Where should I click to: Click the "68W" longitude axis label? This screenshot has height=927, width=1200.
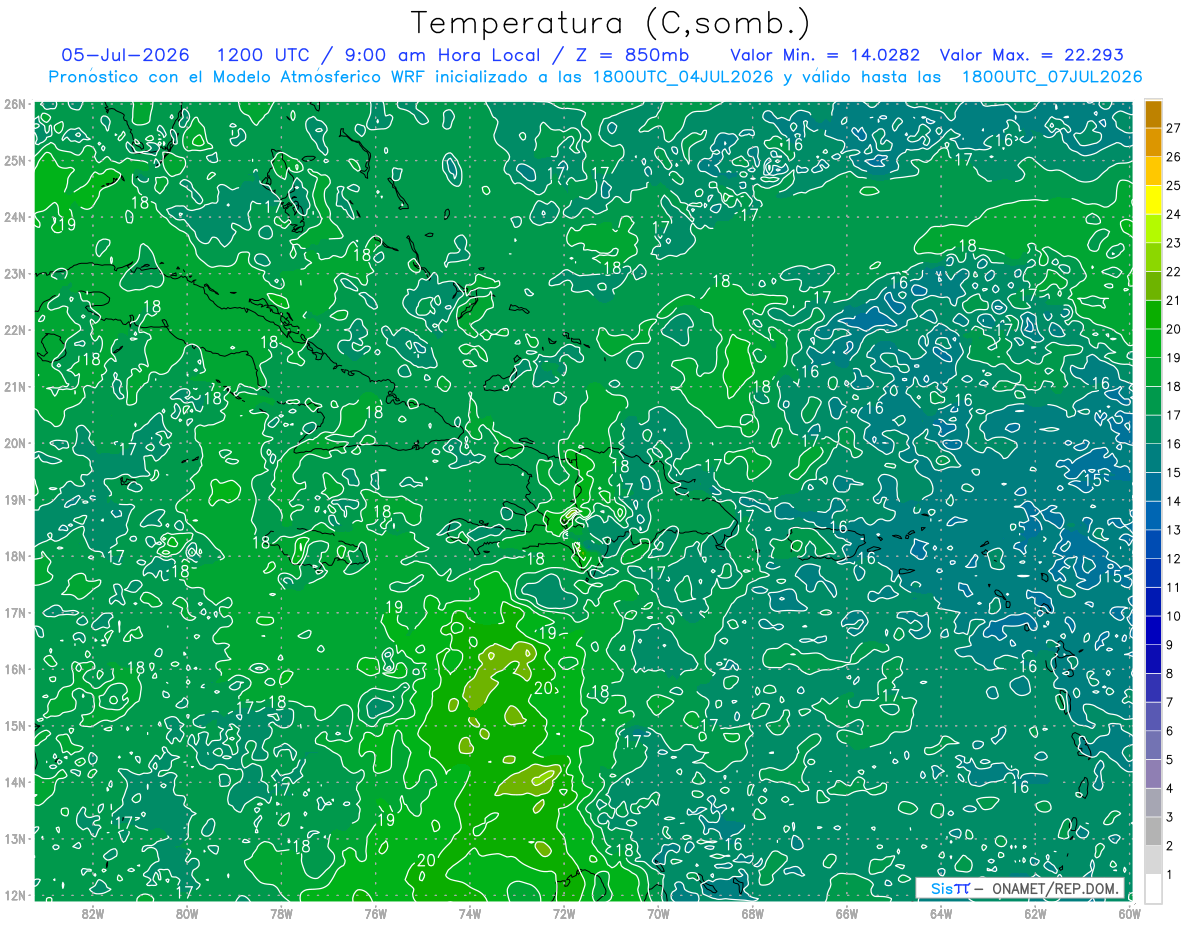click(752, 913)
